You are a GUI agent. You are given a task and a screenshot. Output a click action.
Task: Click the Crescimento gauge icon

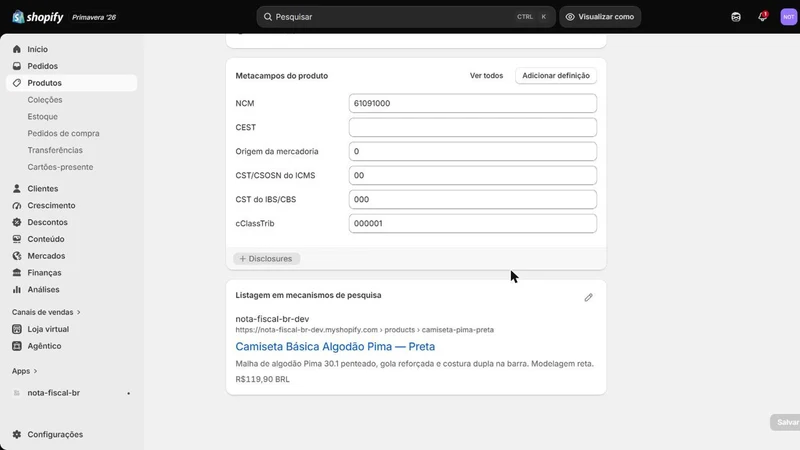point(17,205)
